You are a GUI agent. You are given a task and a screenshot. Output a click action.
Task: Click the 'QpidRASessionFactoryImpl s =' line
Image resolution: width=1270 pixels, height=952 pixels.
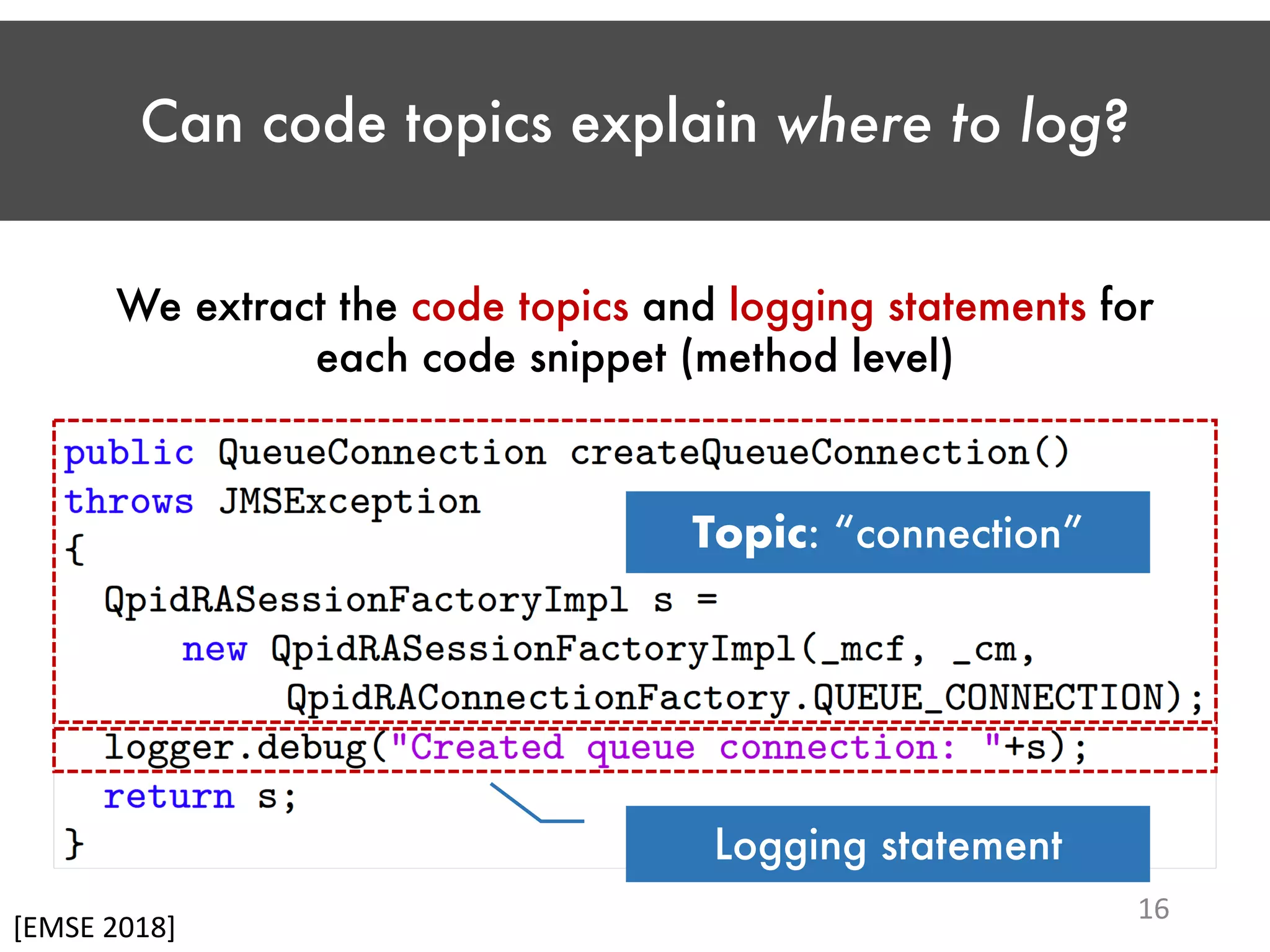(411, 601)
